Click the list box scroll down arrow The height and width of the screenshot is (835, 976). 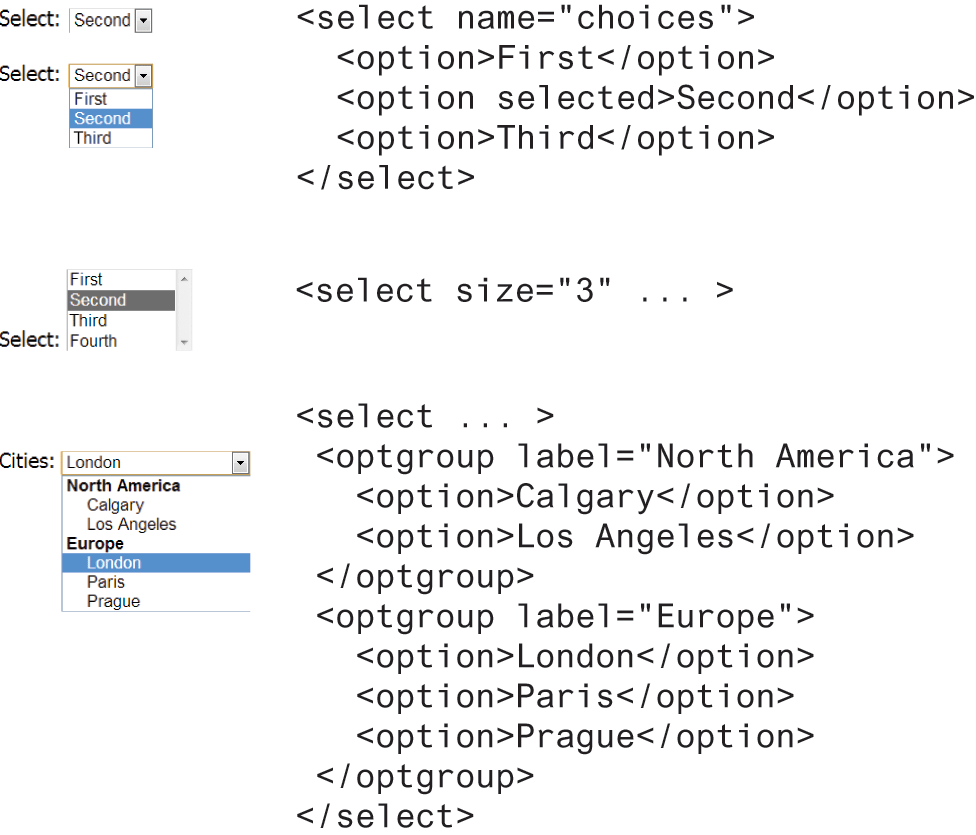click(183, 343)
